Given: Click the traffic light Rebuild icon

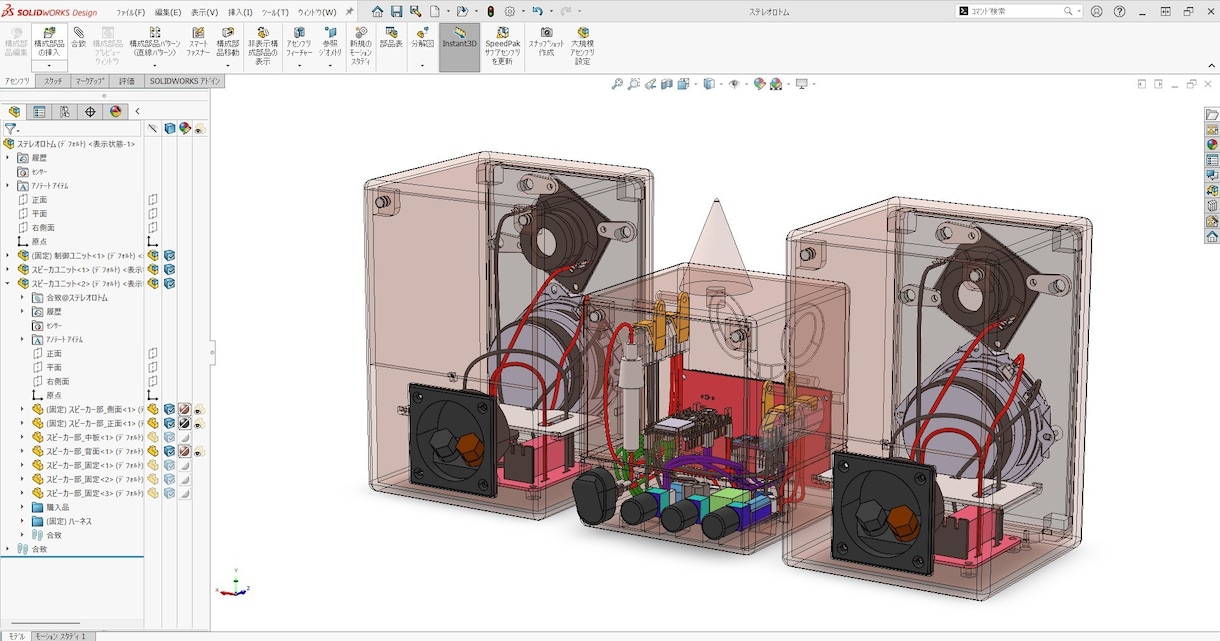Looking at the screenshot, I should [489, 11].
